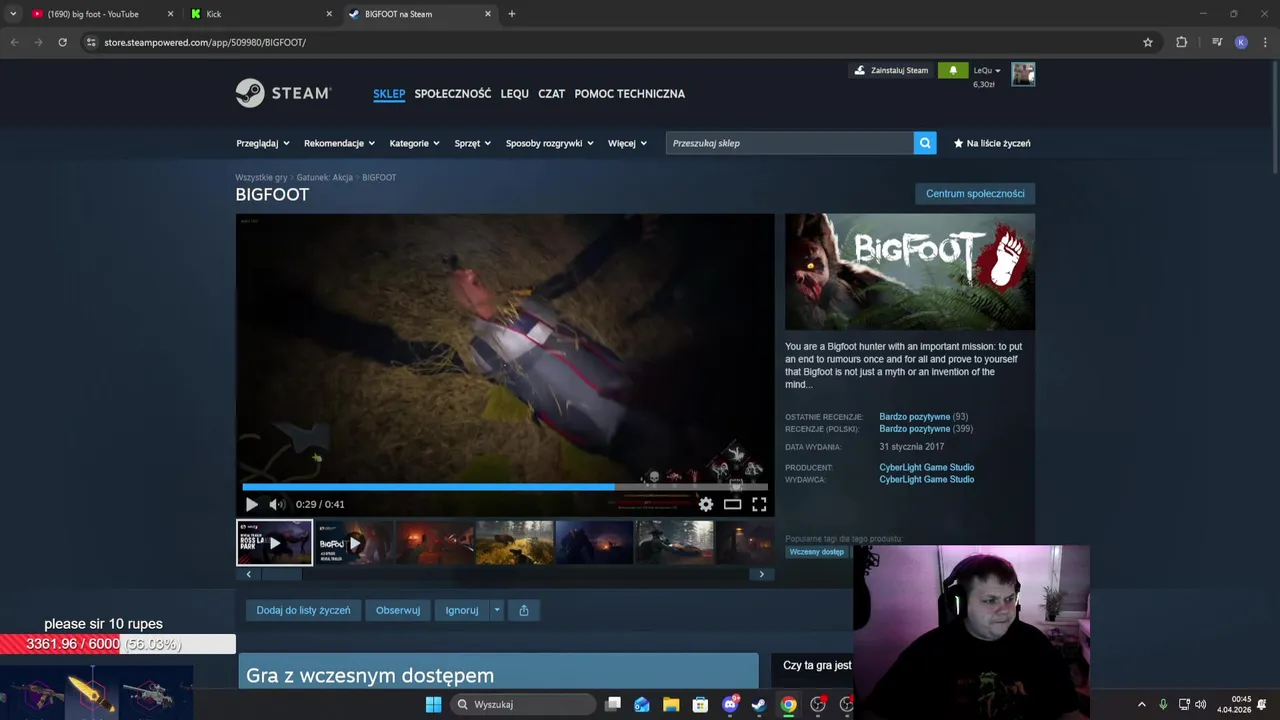The width and height of the screenshot is (1280, 720).
Task: Click the Wszystkie gry breadcrumb
Action: point(261,177)
